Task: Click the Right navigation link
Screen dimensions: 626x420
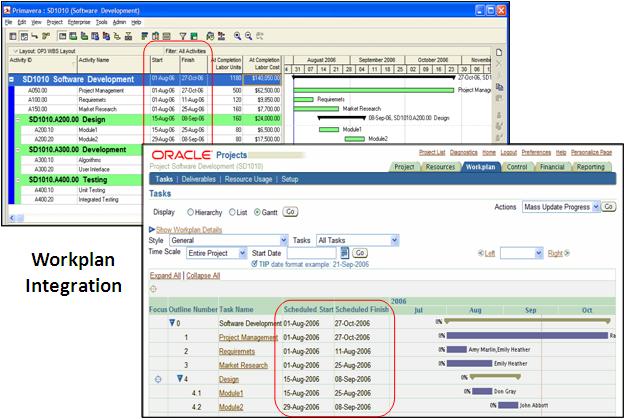Action: [x=555, y=253]
